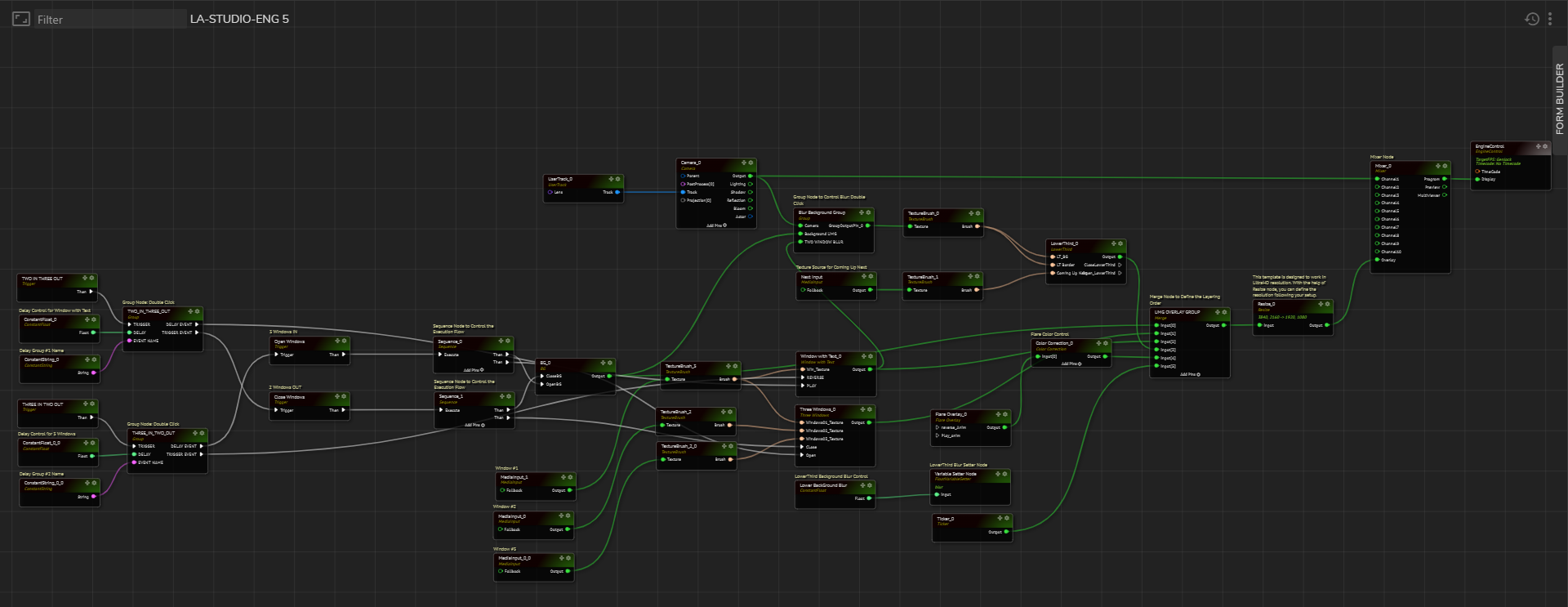This screenshot has width=1568, height=607.
Task: Click move handle on Sequence_0 node
Action: (501, 341)
